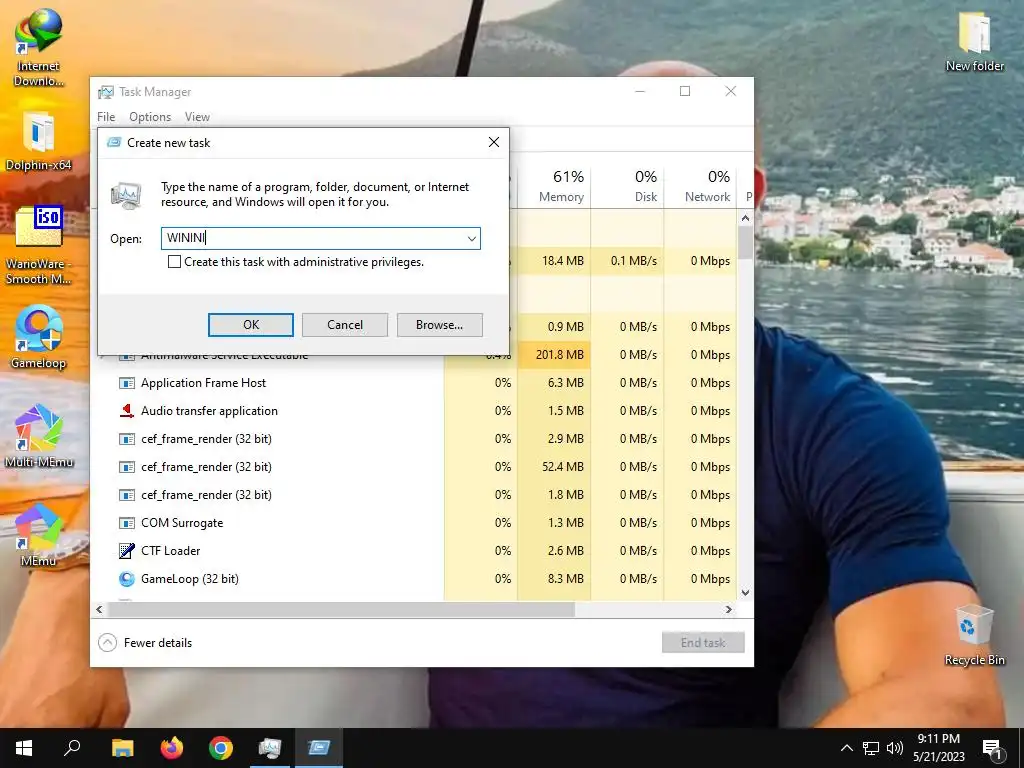The image size is (1024, 768).
Task: Click the Create new task taskbar icon
Action: tap(319, 748)
